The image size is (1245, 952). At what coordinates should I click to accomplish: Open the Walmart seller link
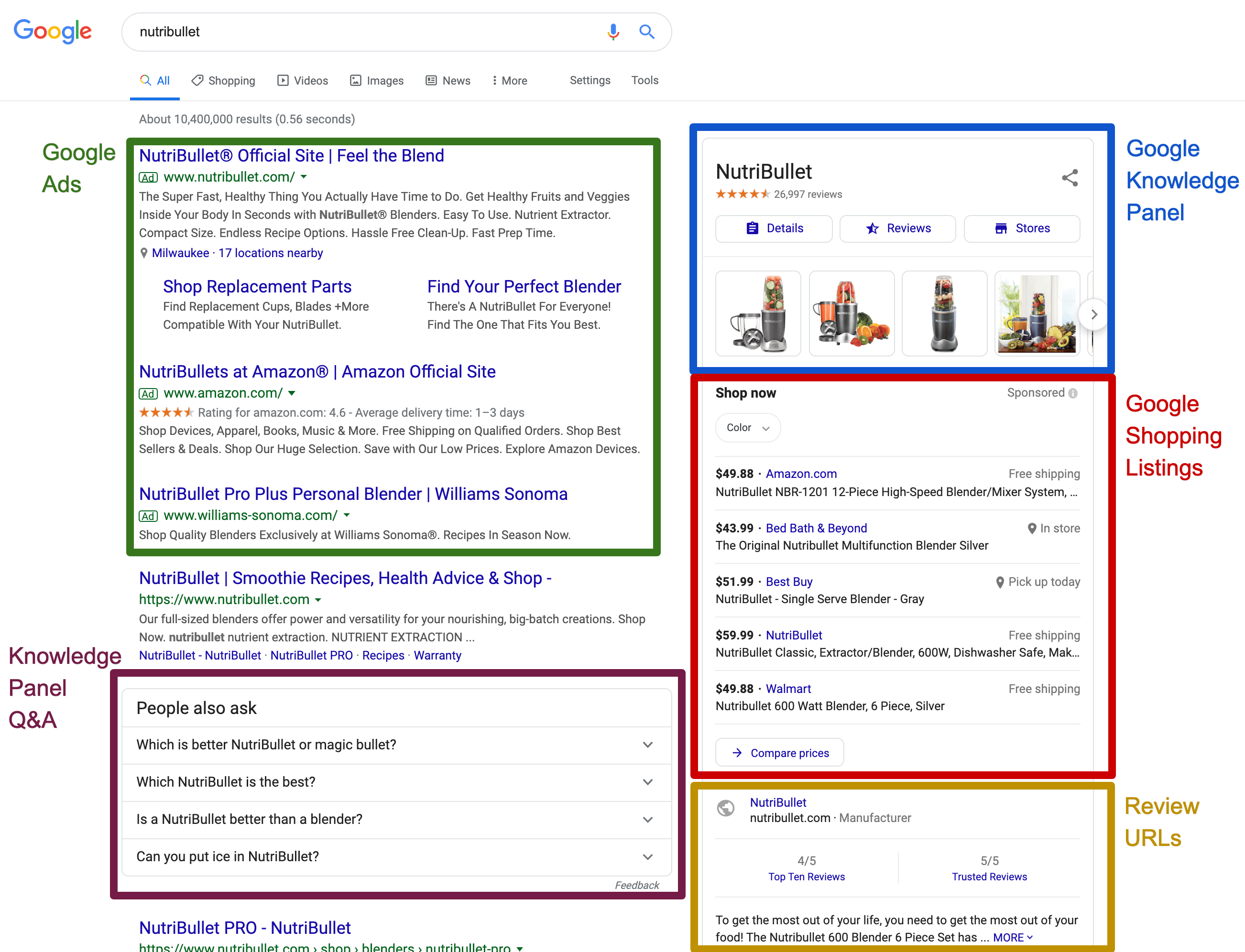[x=788, y=689]
